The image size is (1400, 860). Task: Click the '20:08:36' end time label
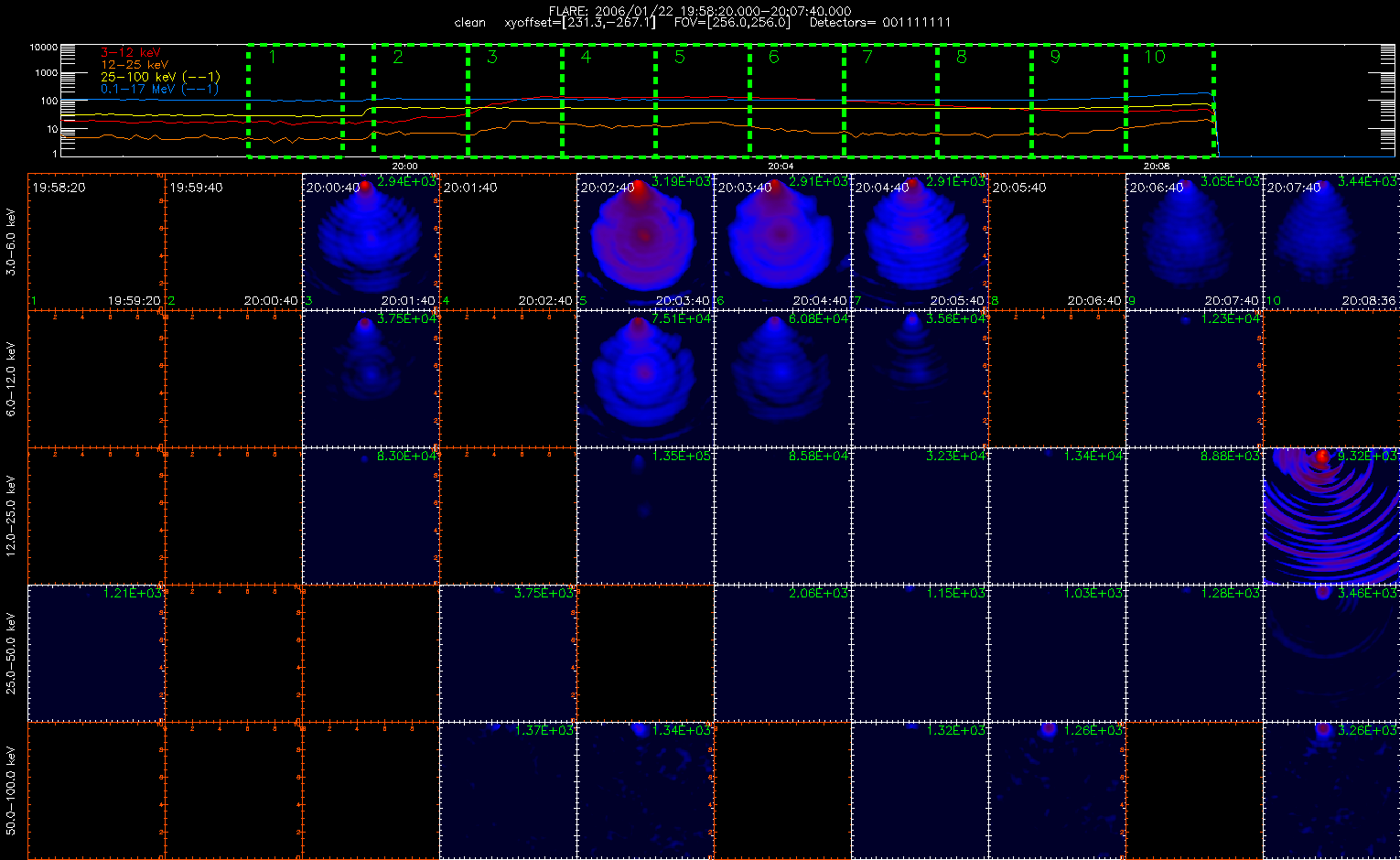click(x=1369, y=300)
